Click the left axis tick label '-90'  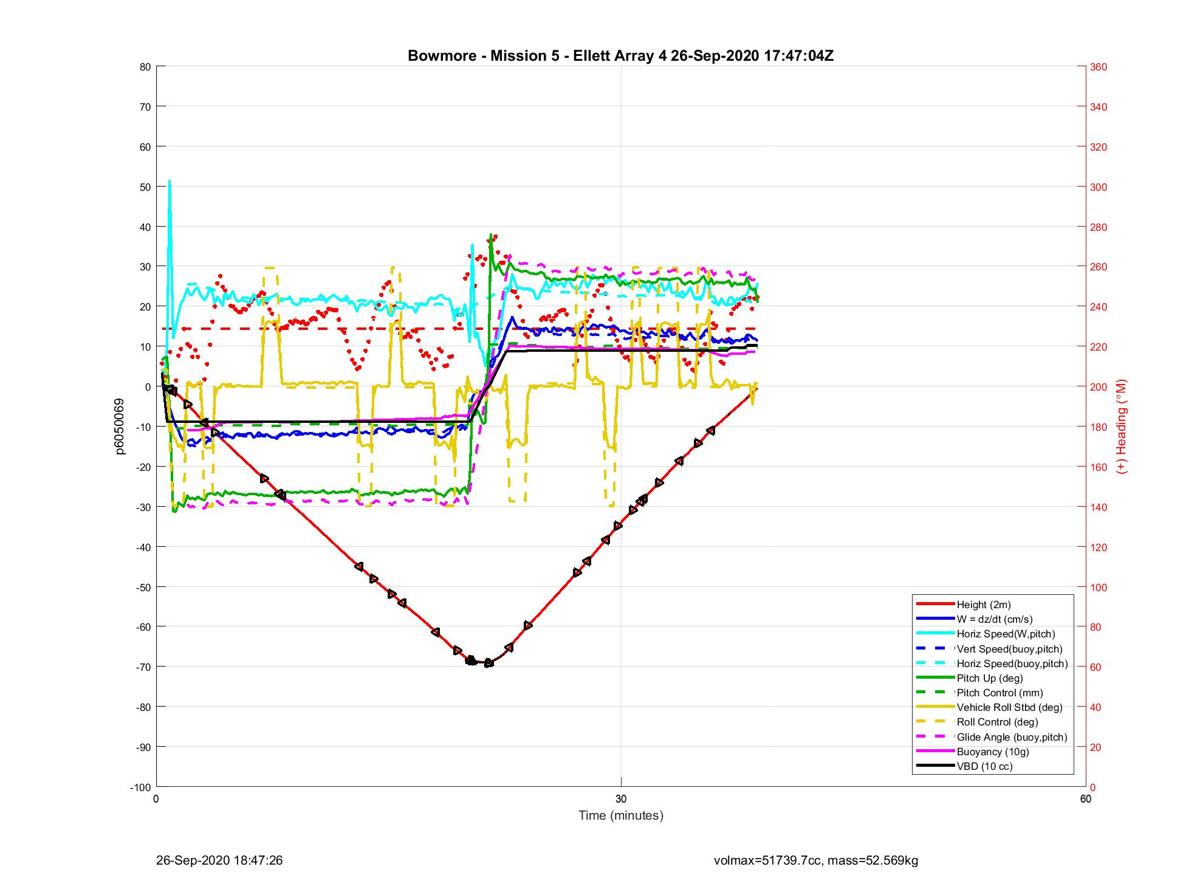[141, 747]
